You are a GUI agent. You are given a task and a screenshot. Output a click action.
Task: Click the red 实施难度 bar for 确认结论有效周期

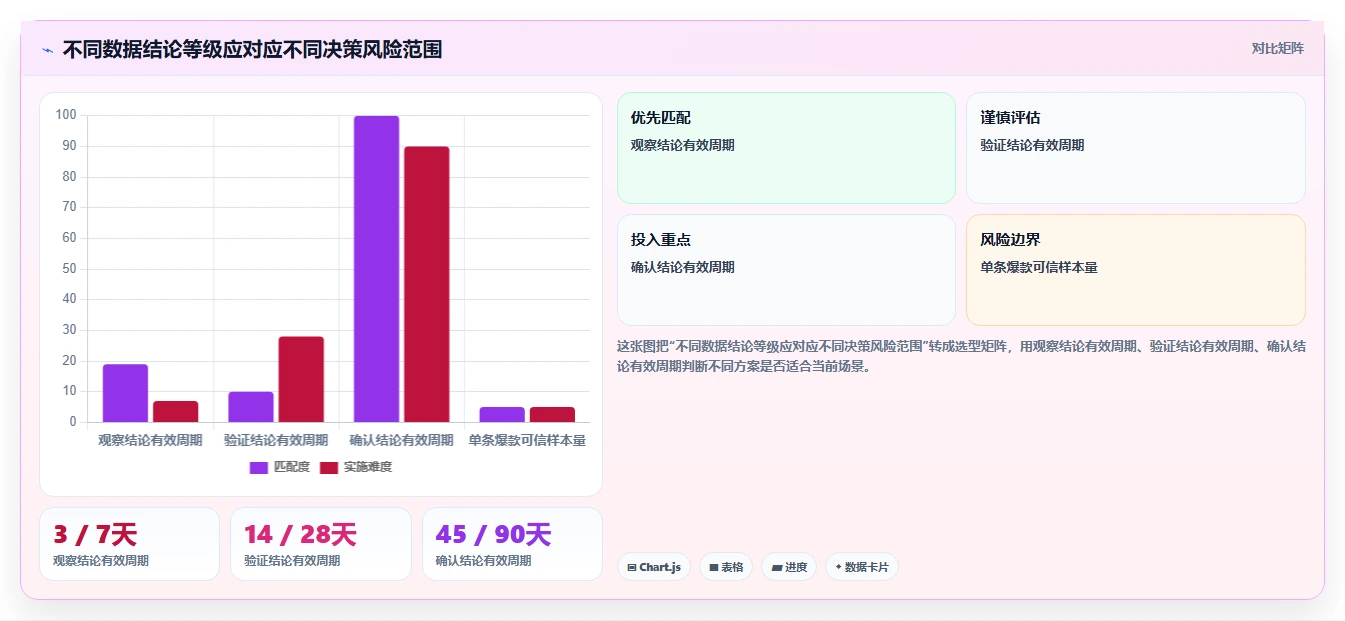click(x=426, y=284)
